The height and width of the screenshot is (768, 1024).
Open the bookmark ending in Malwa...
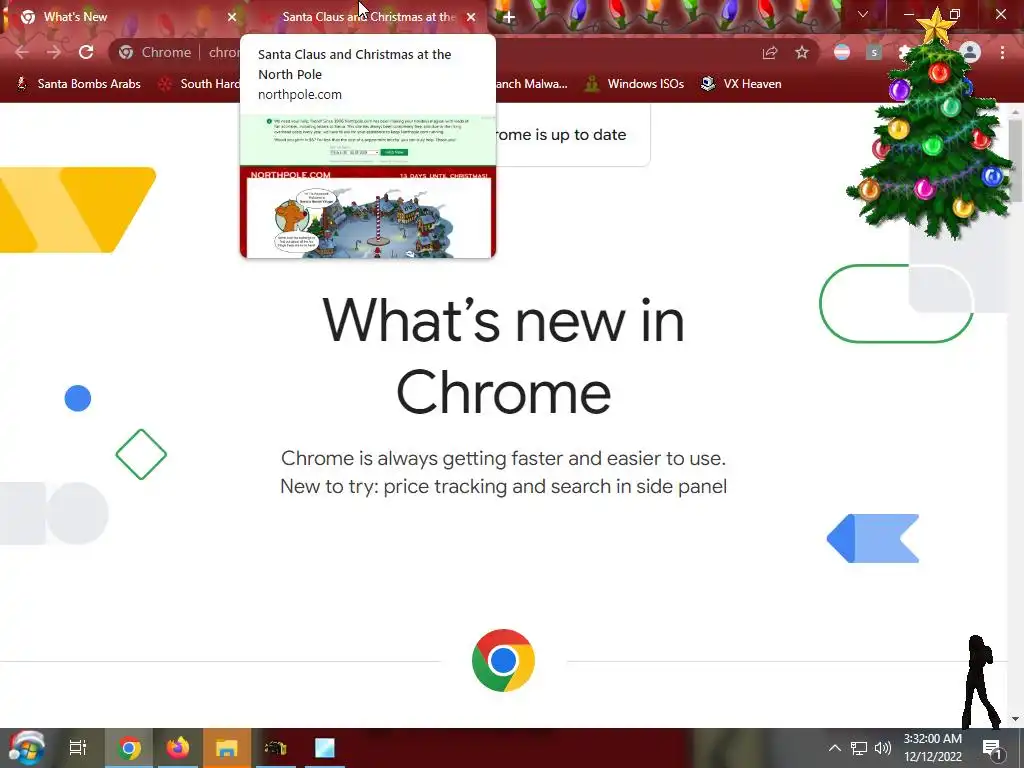coord(532,84)
